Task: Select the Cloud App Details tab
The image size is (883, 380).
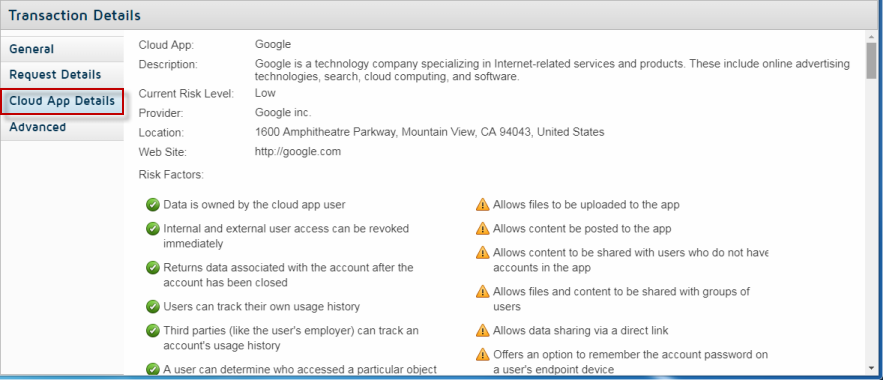Action: [x=62, y=101]
